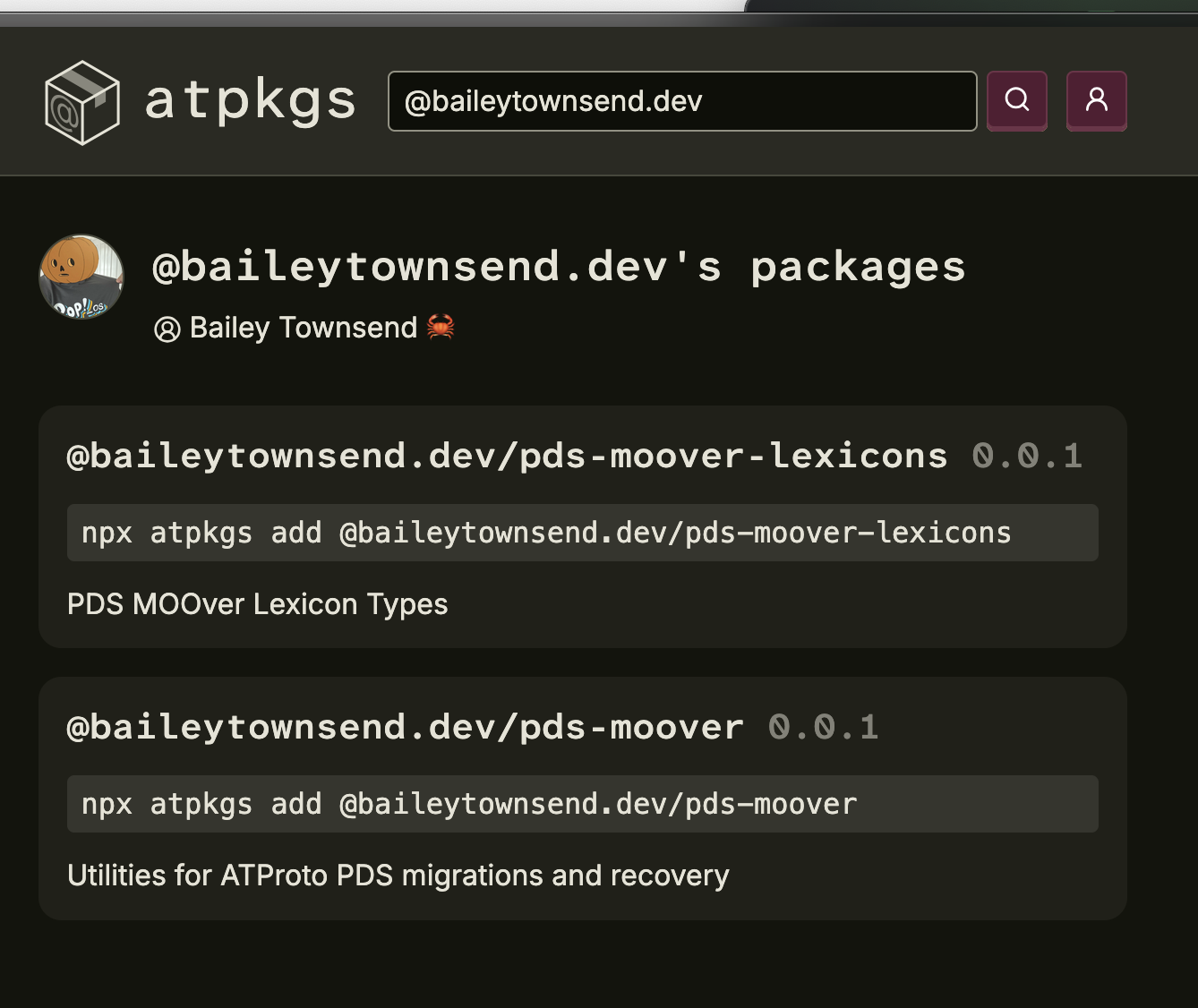This screenshot has height=1008, width=1198.
Task: Click the crab emoji after Bailey Townsend
Action: [x=441, y=328]
